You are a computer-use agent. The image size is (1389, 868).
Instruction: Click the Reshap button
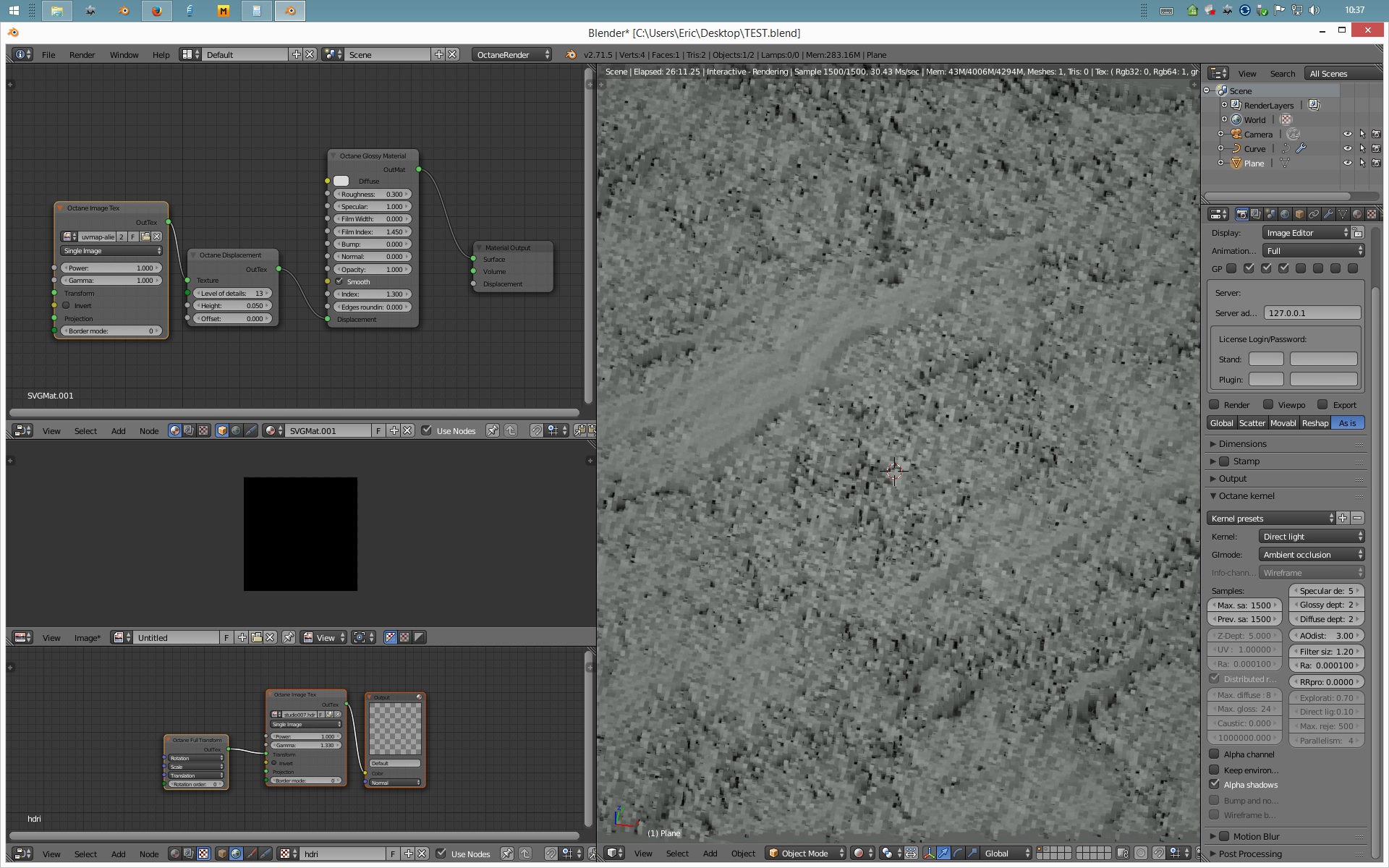pos(1314,423)
